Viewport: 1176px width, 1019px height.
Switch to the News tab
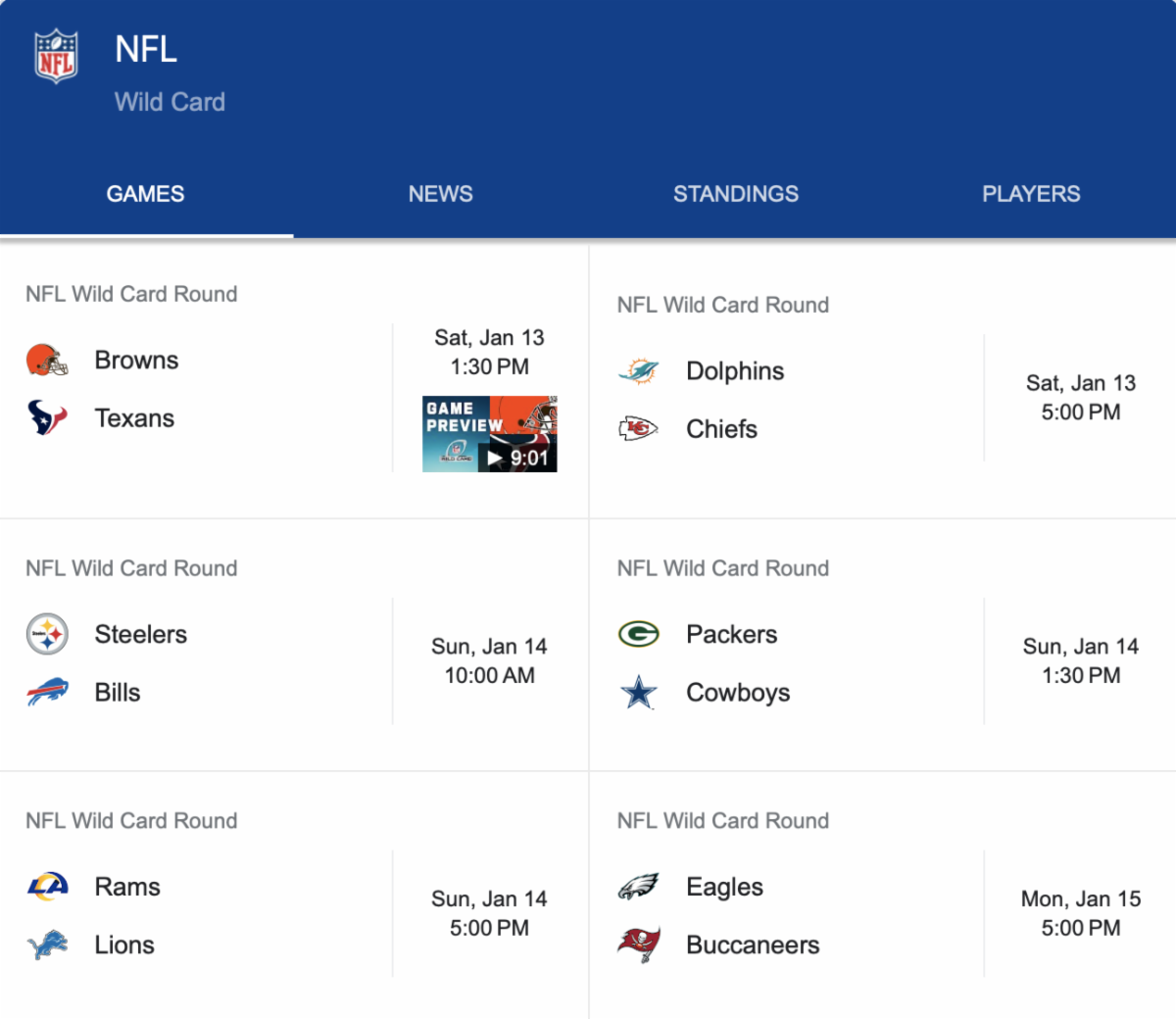tap(440, 194)
